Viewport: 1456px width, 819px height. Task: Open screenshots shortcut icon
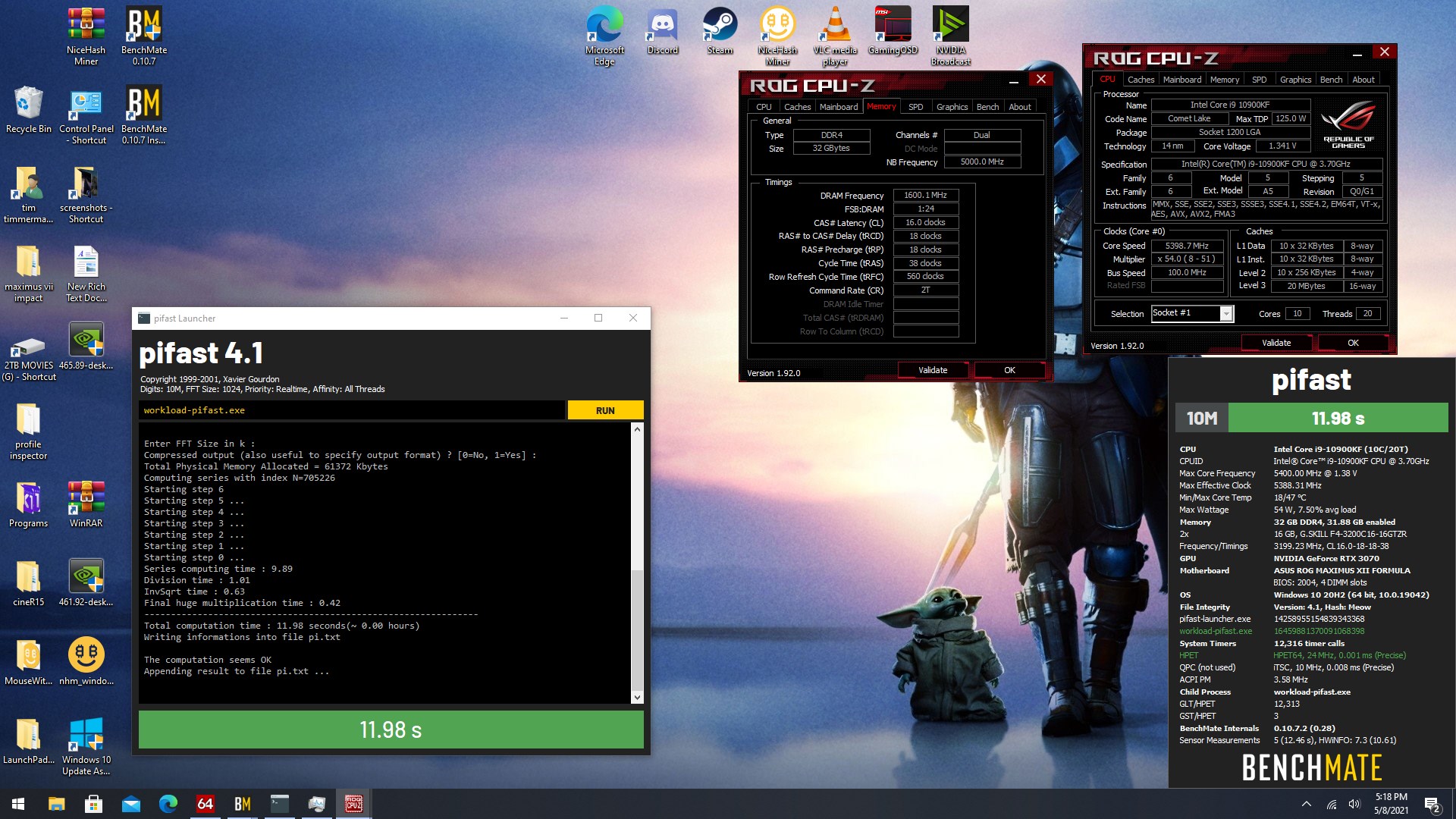(x=86, y=194)
